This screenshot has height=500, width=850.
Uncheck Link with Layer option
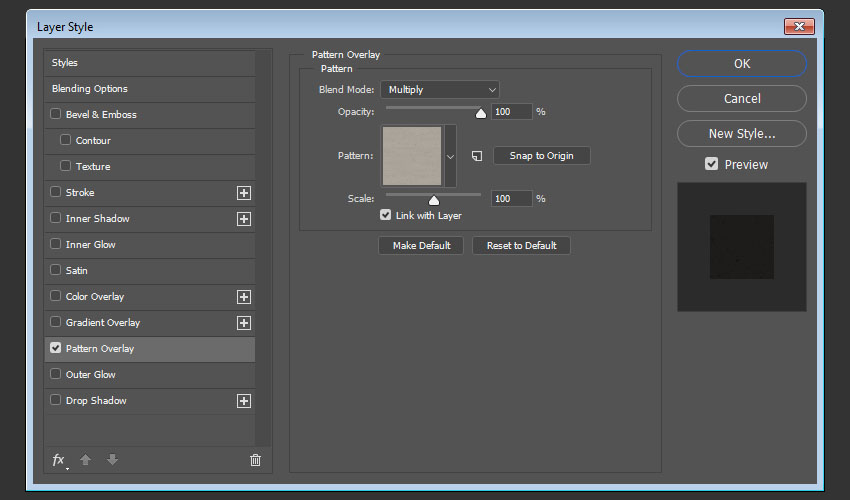pos(386,215)
